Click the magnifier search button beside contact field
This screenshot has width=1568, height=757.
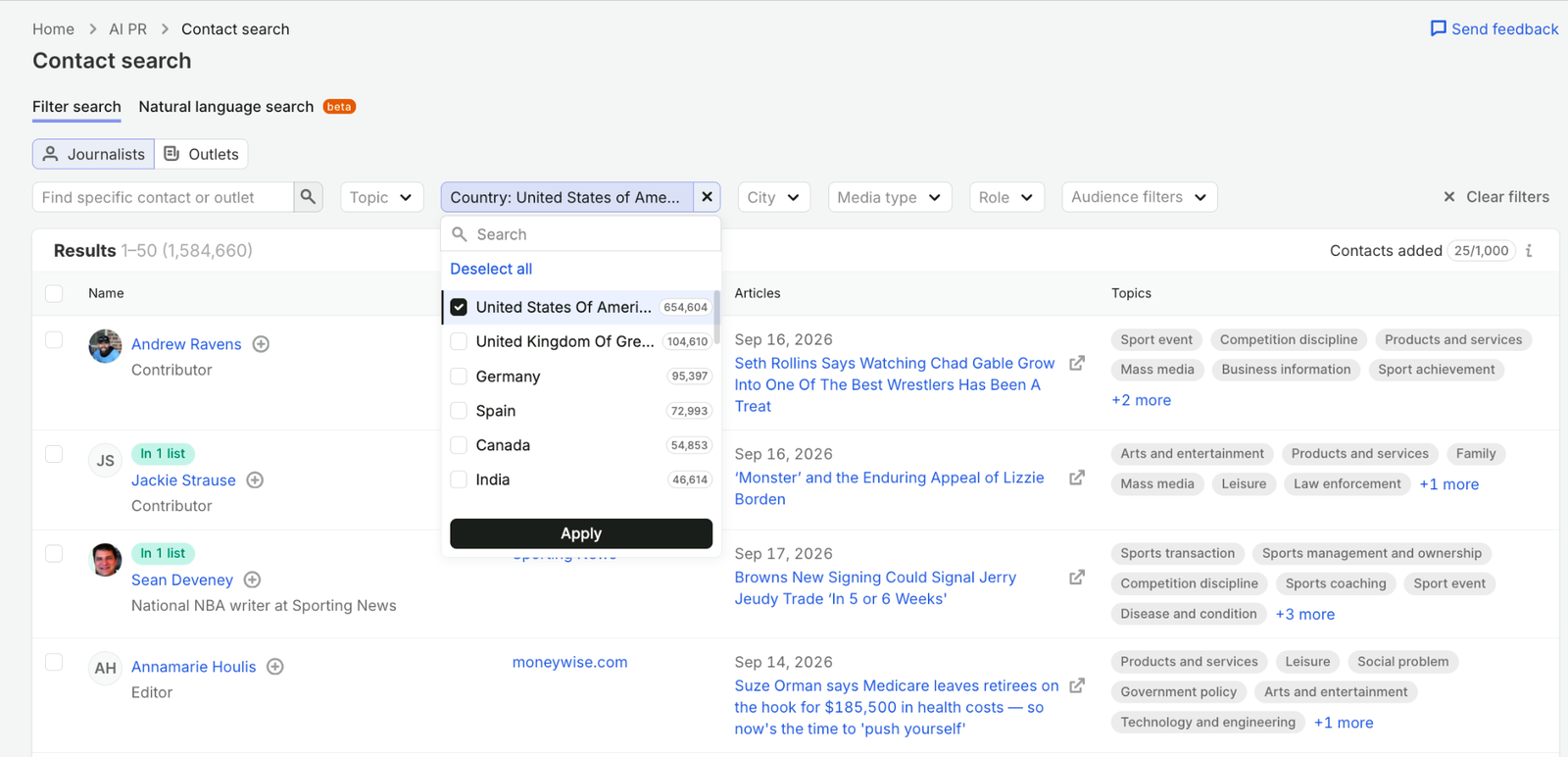308,197
